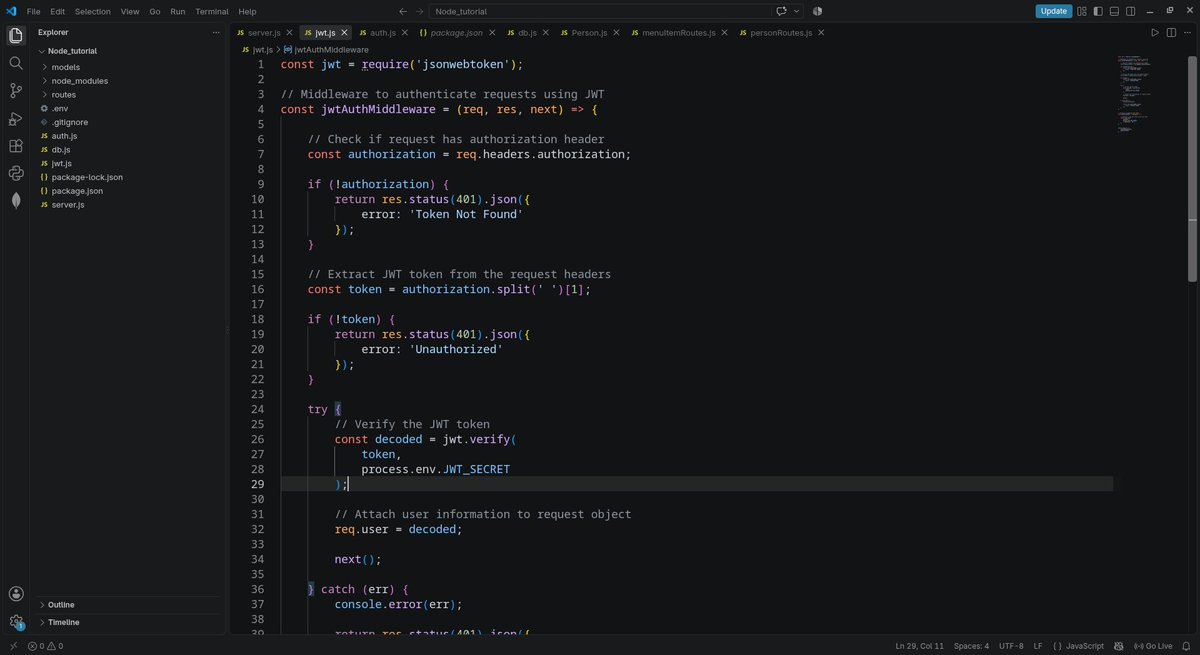Close the server.js tab
Viewport: 1200px width, 655px height.
pos(290,33)
